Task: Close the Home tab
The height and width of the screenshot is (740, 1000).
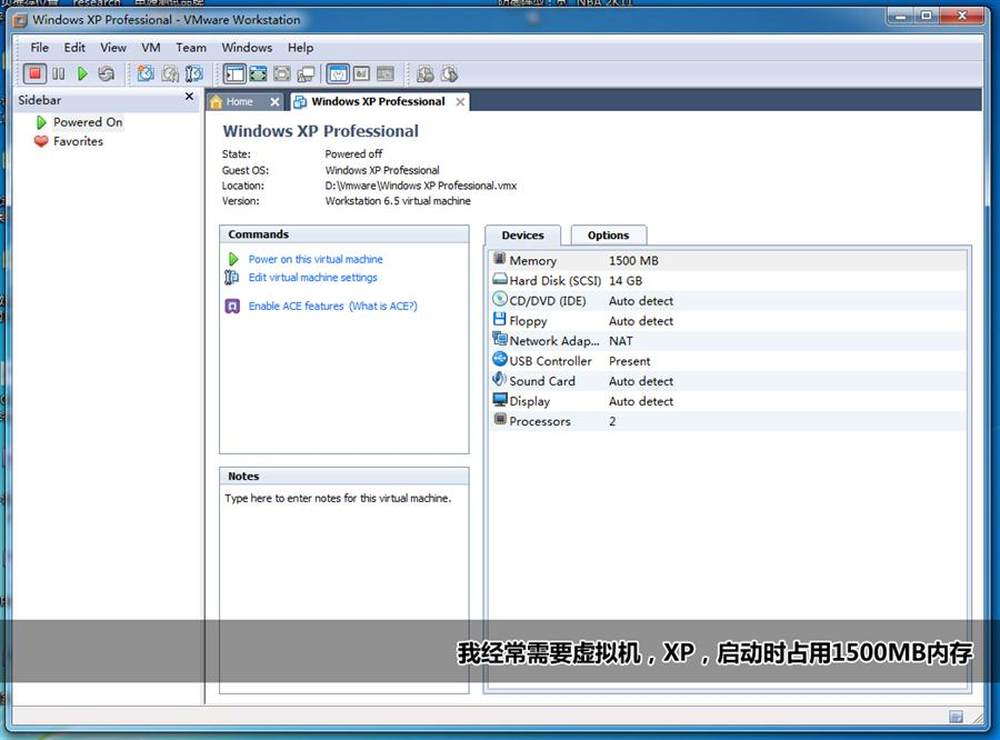Action: pos(274,101)
